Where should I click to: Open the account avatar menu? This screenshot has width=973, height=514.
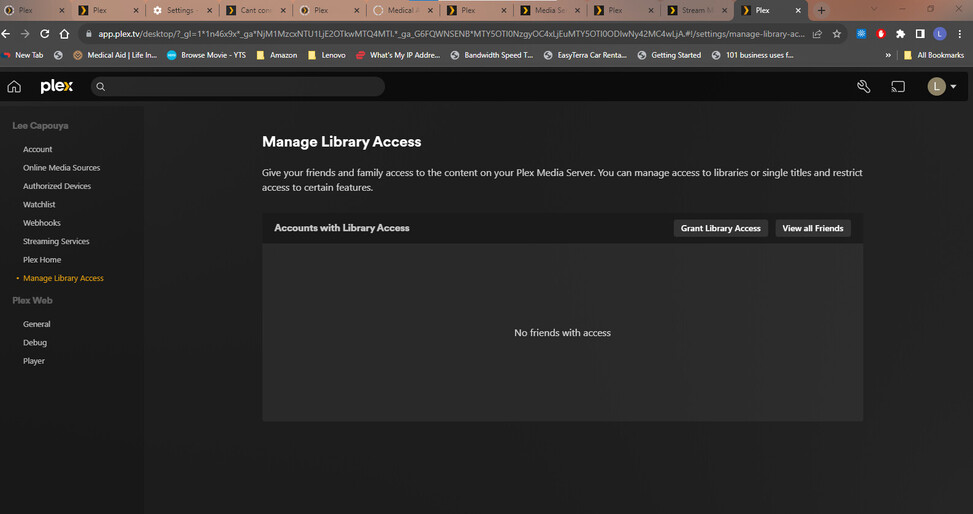click(941, 86)
